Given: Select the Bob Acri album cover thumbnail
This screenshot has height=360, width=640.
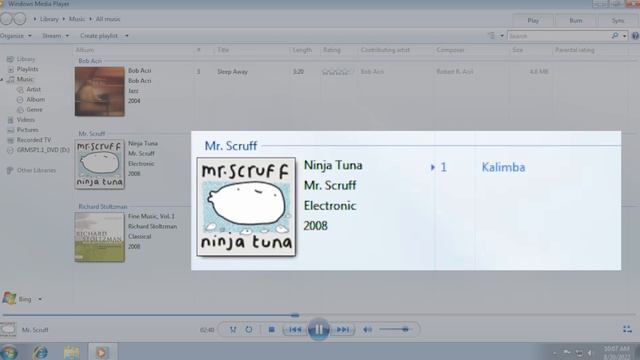Looking at the screenshot, I should click(x=100, y=91).
